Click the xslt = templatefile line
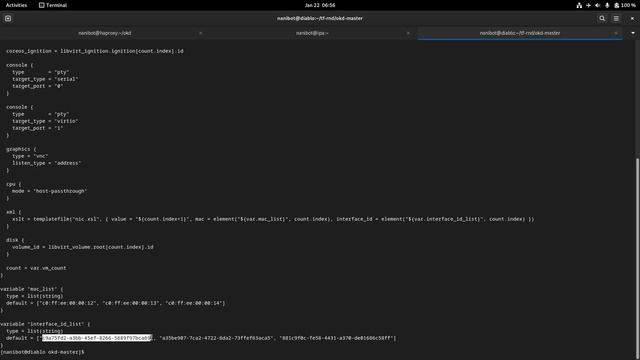640x360 pixels. coord(273,219)
